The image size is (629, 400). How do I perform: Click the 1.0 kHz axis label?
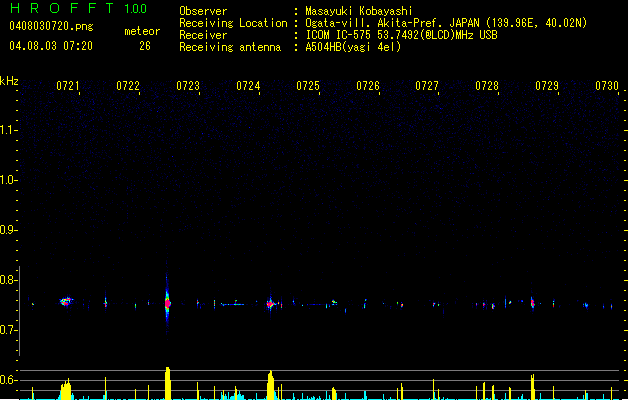(x=7, y=180)
